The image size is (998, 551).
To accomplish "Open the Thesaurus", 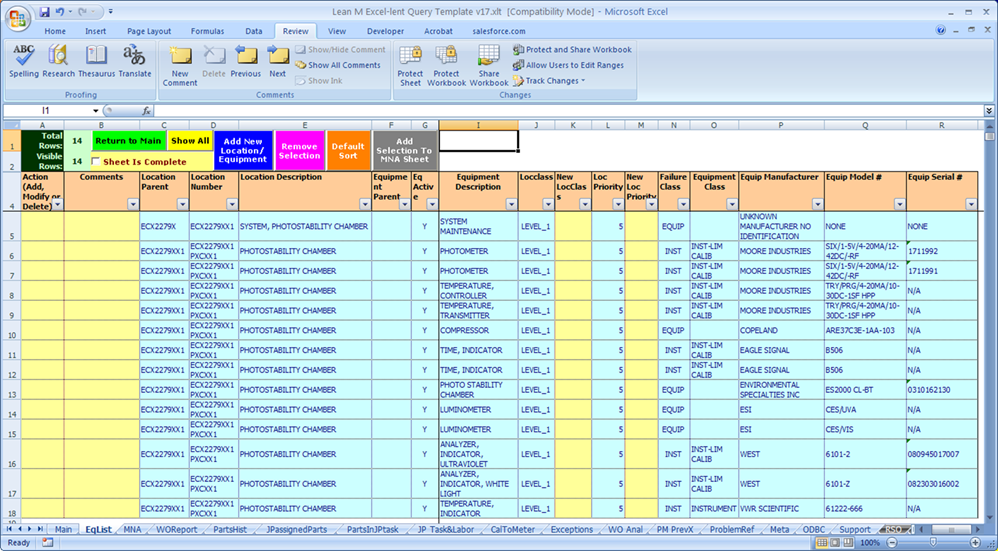I will (97, 62).
